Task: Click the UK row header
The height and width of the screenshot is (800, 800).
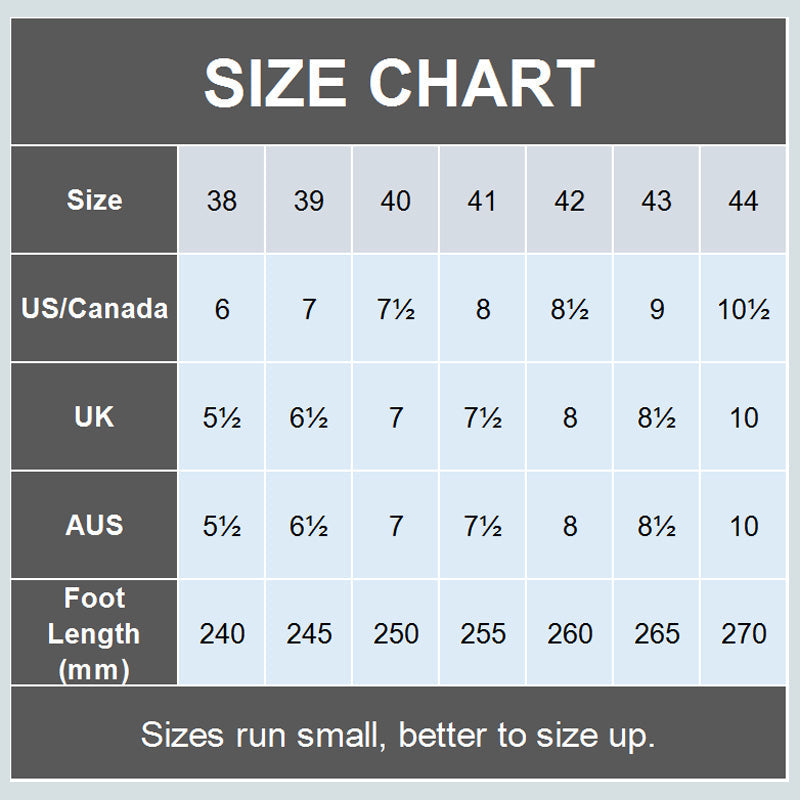Action: point(94,416)
